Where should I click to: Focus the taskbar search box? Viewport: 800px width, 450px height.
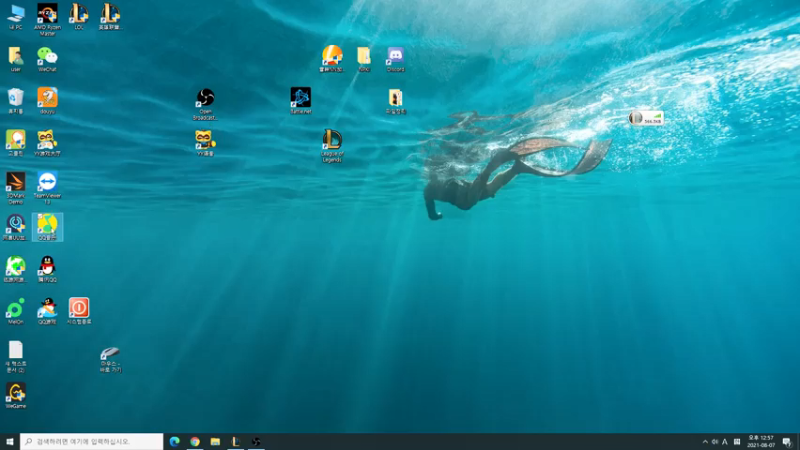[92, 441]
